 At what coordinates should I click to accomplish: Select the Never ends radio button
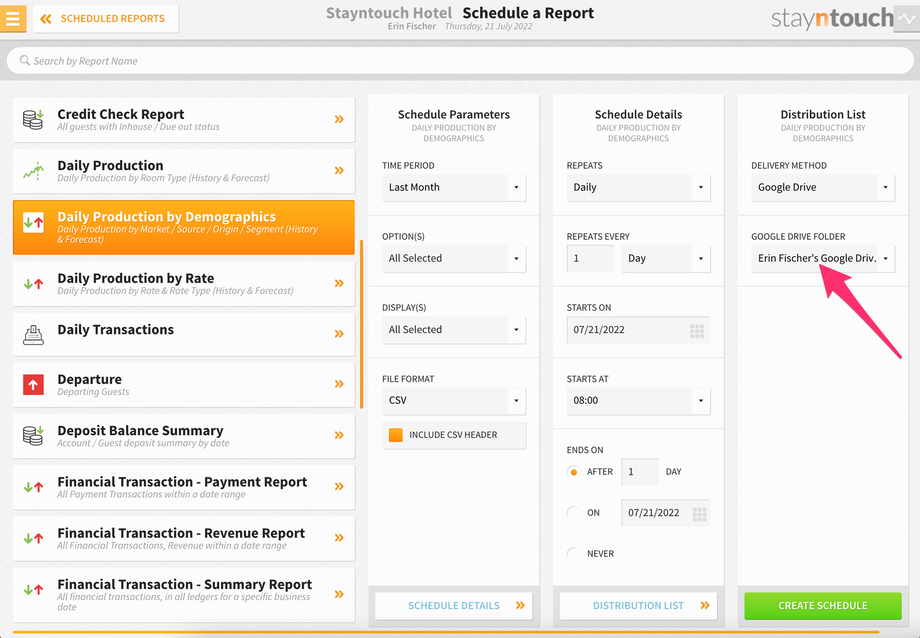point(573,553)
